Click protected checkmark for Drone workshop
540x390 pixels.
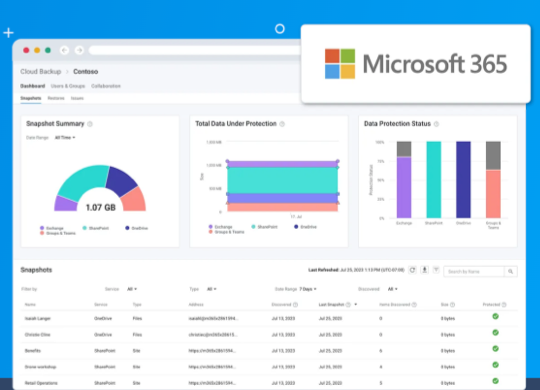coord(495,365)
